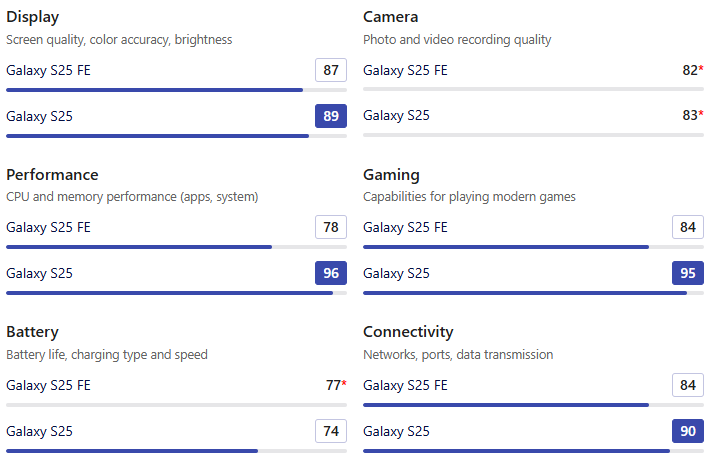711x465 pixels.
Task: Click Galaxy S25 FE label under Gaming
Action: [405, 227]
